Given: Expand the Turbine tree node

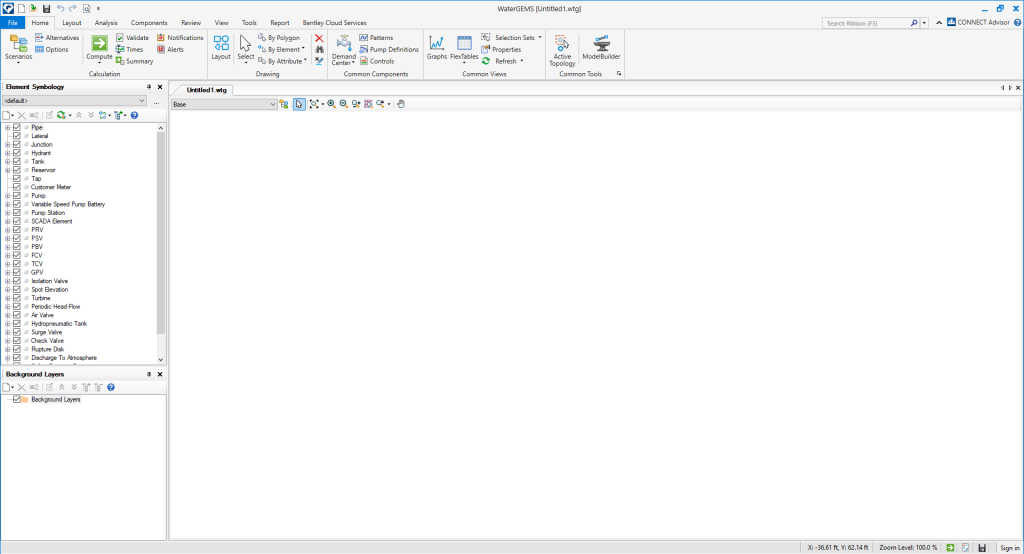Looking at the screenshot, I should [x=8, y=298].
